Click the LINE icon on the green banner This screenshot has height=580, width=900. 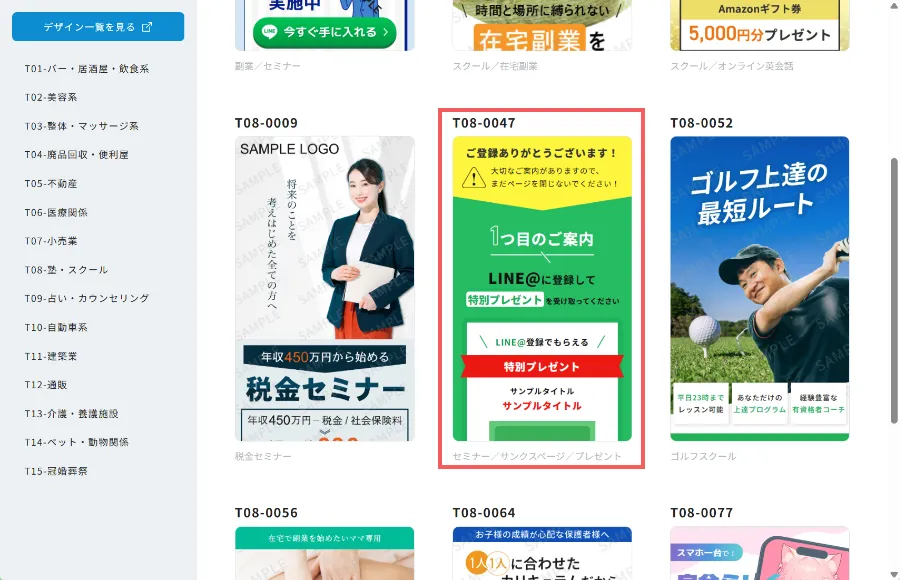point(269,32)
